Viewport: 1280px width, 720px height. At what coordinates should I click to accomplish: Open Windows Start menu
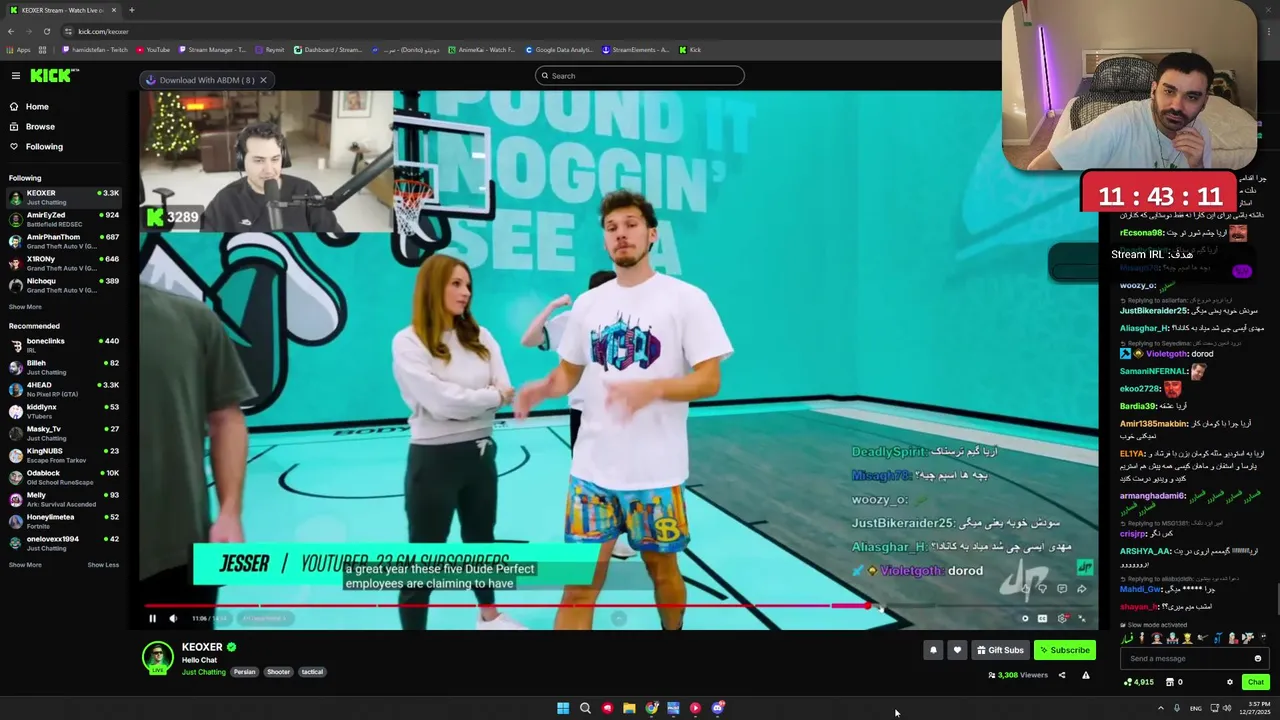563,708
